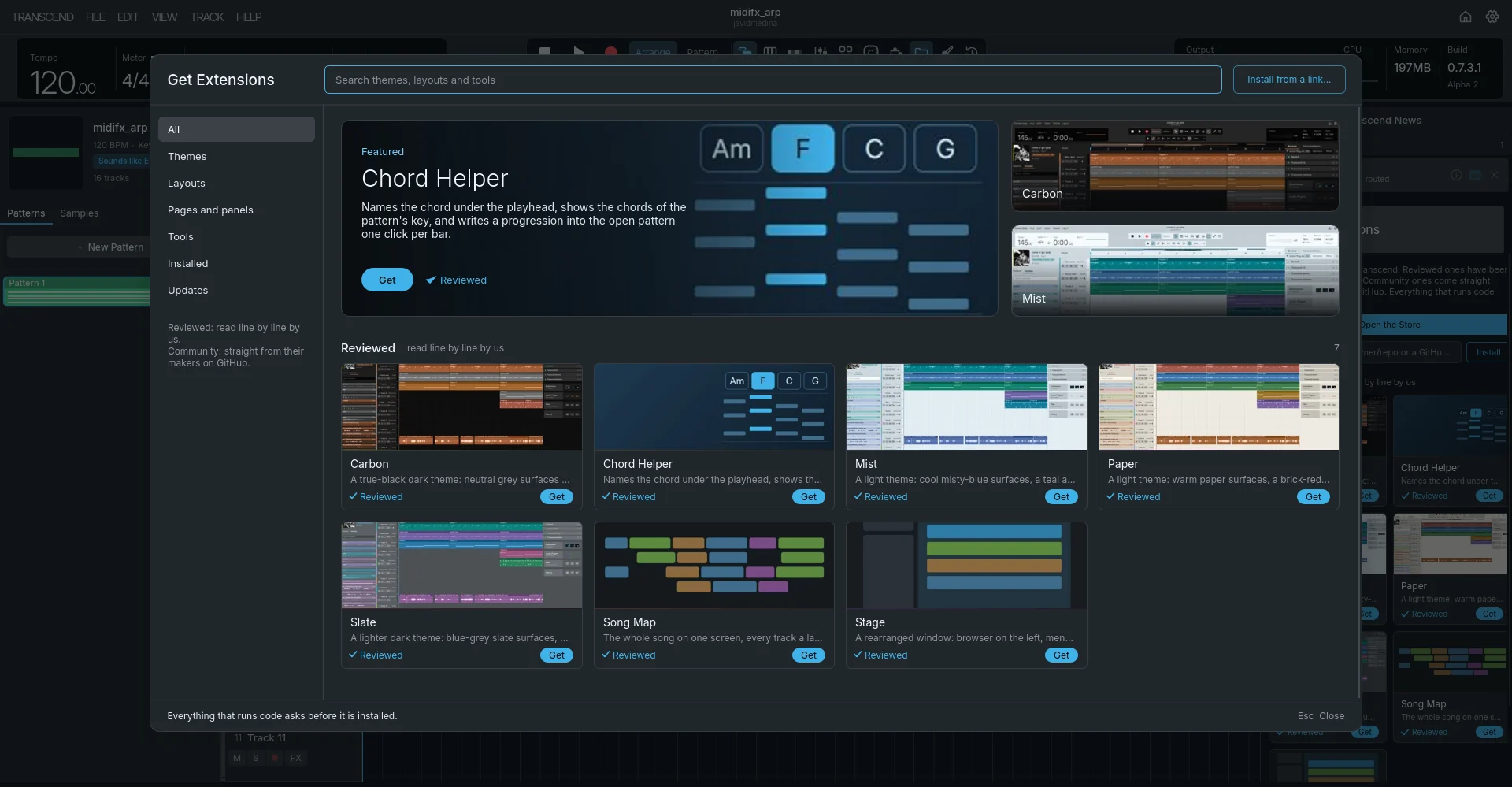Click Get on the Song Map card

click(809, 655)
